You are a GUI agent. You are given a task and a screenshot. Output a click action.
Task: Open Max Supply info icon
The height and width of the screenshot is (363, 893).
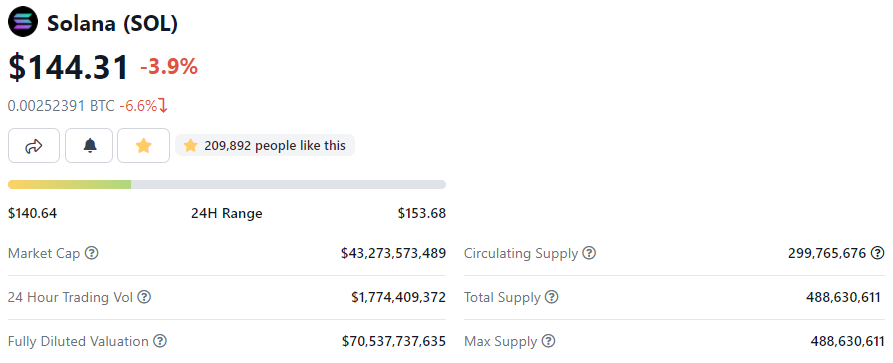548,341
